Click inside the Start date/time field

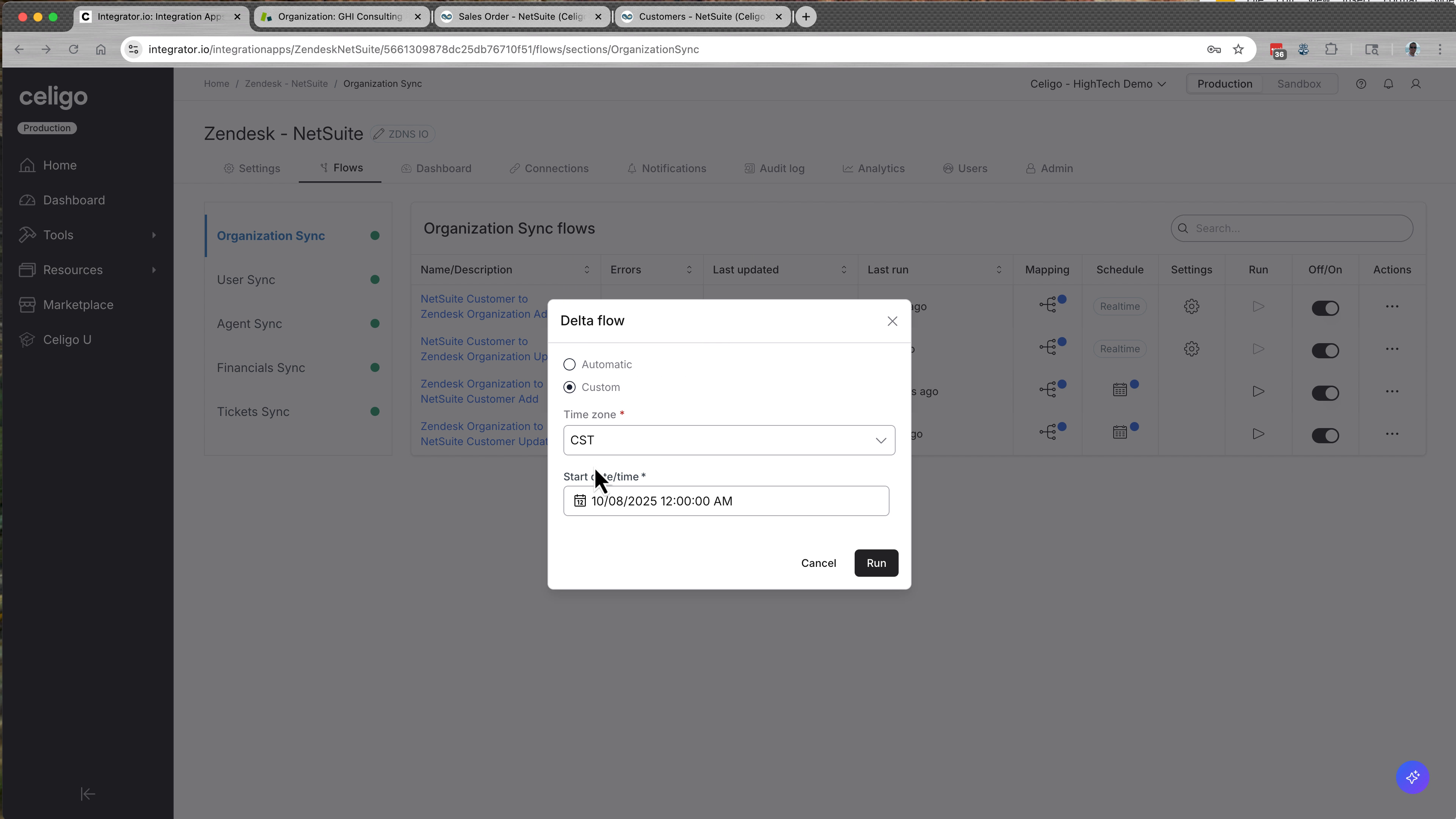coord(726,501)
